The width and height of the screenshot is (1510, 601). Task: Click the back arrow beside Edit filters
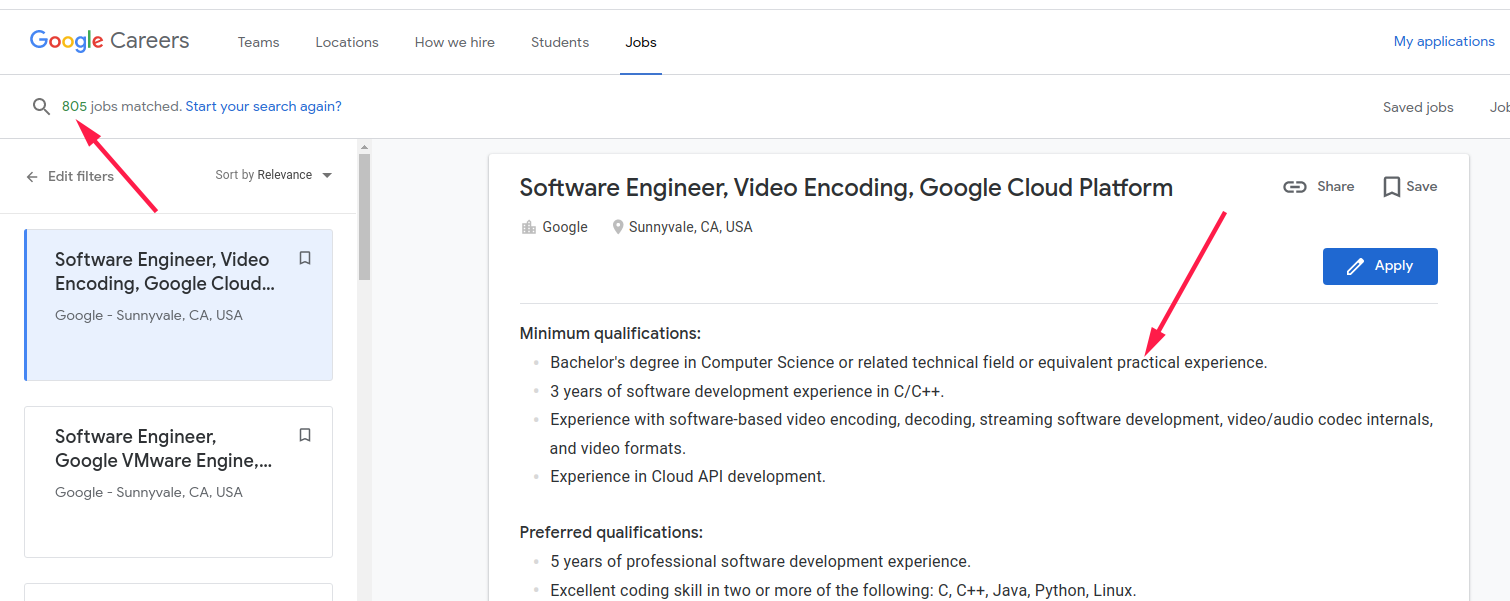coord(33,176)
